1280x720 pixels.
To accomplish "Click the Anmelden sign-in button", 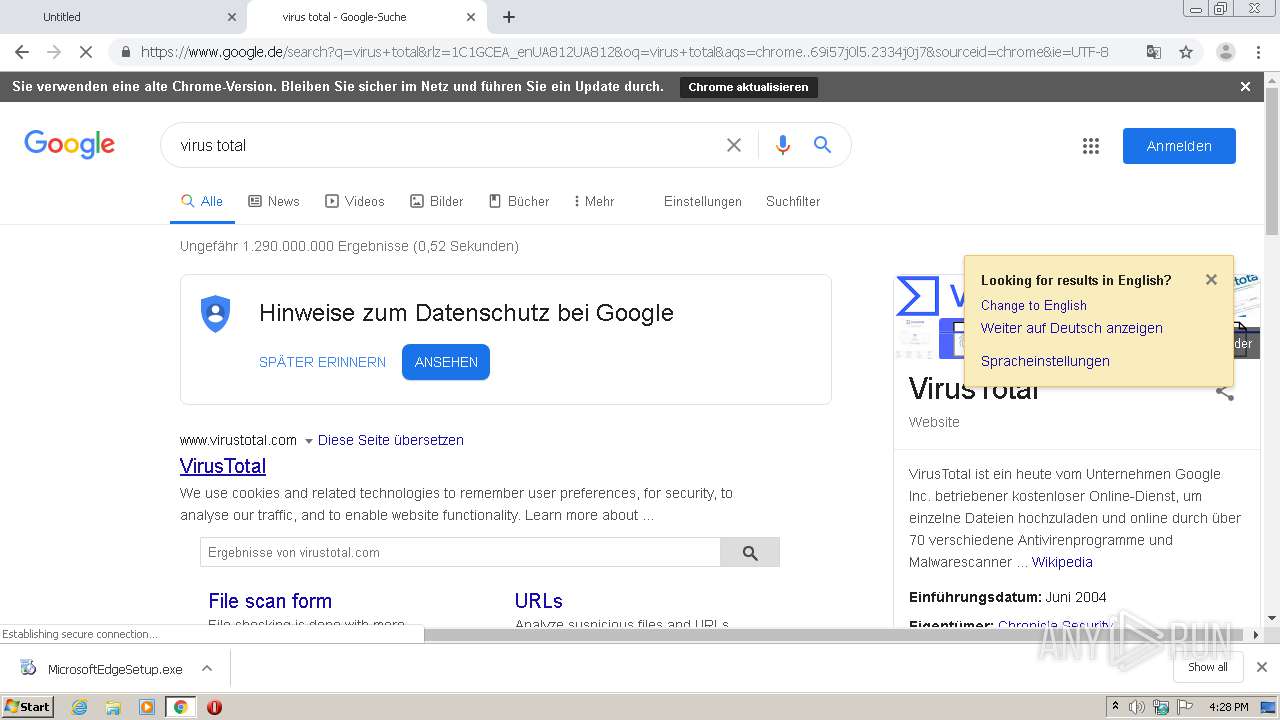I will (1179, 146).
